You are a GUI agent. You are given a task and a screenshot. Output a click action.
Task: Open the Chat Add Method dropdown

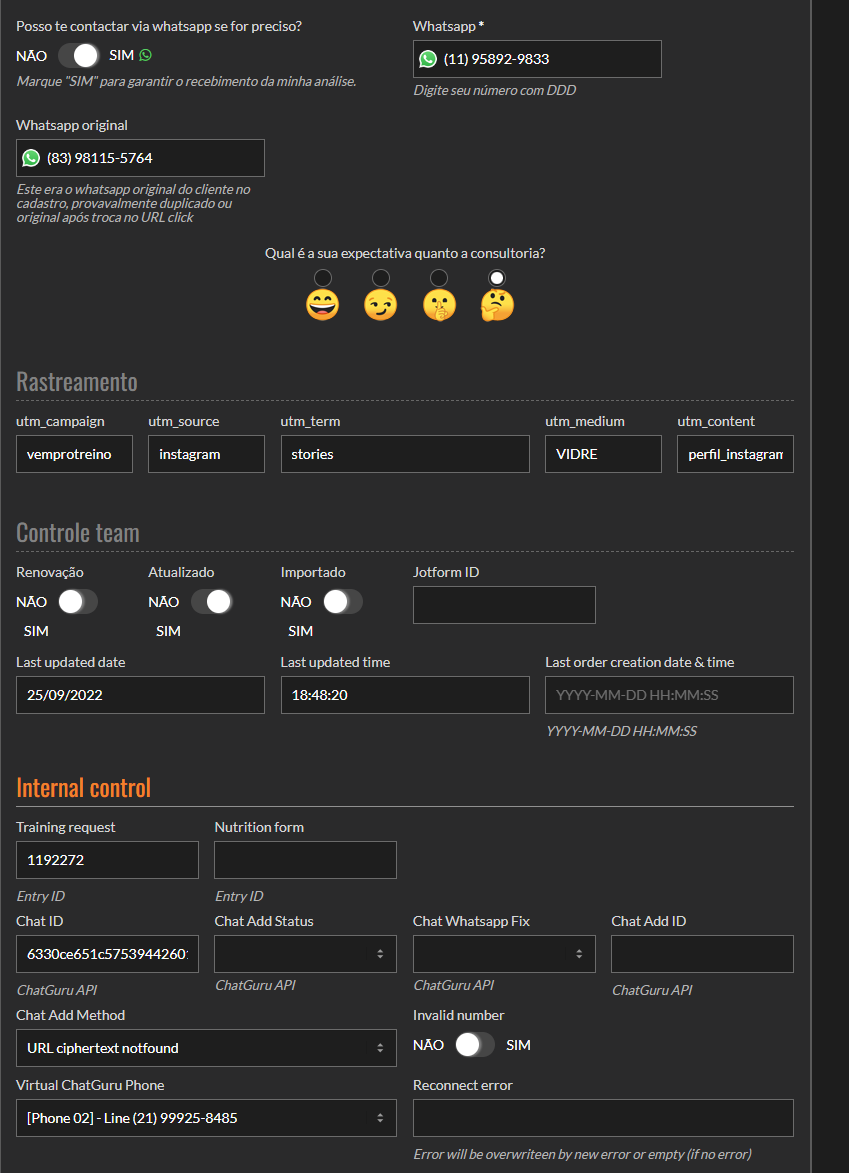(206, 1048)
